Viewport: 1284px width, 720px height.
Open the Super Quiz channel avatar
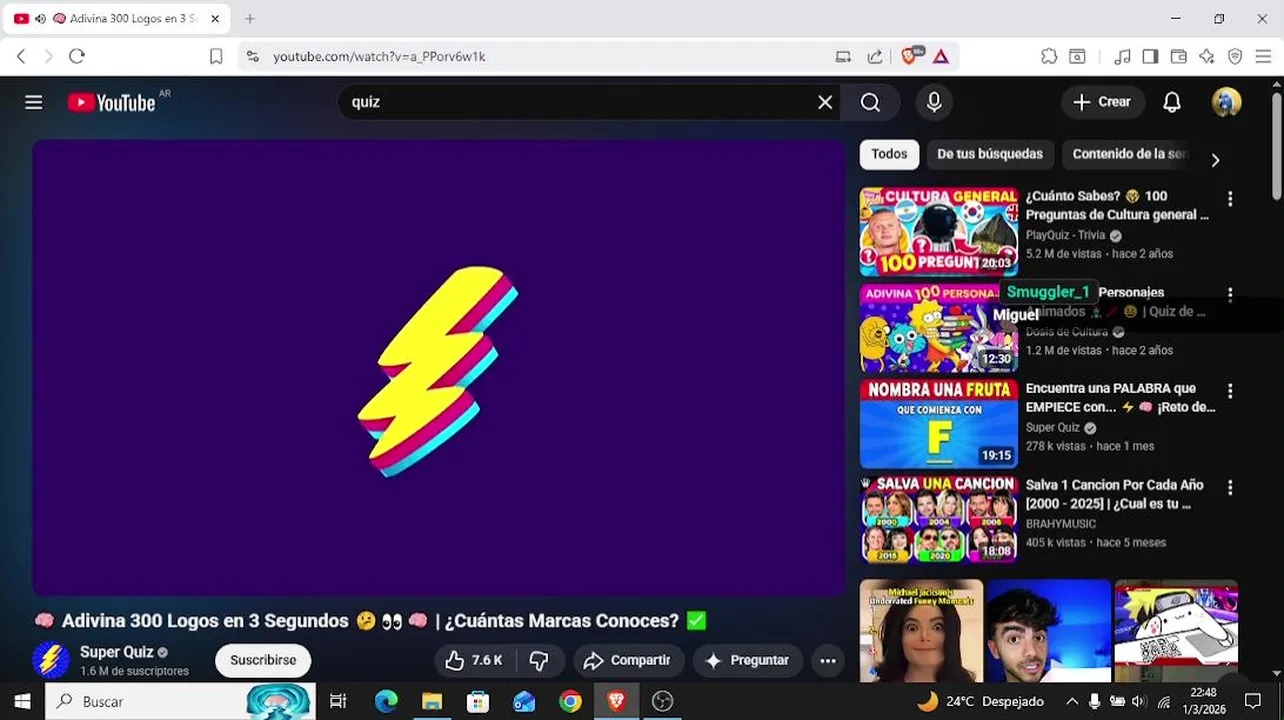(50, 660)
